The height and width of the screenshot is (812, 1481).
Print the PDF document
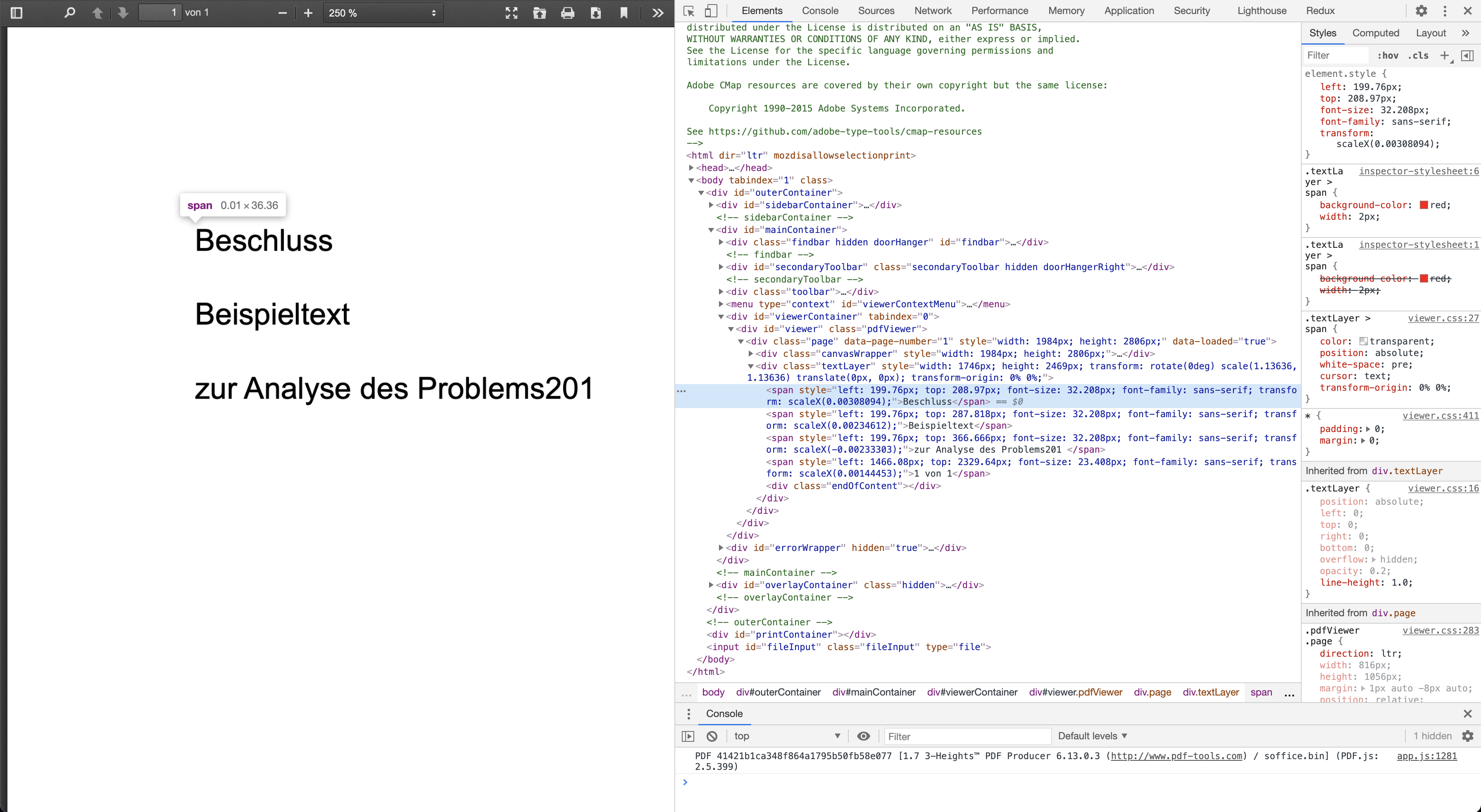click(568, 13)
